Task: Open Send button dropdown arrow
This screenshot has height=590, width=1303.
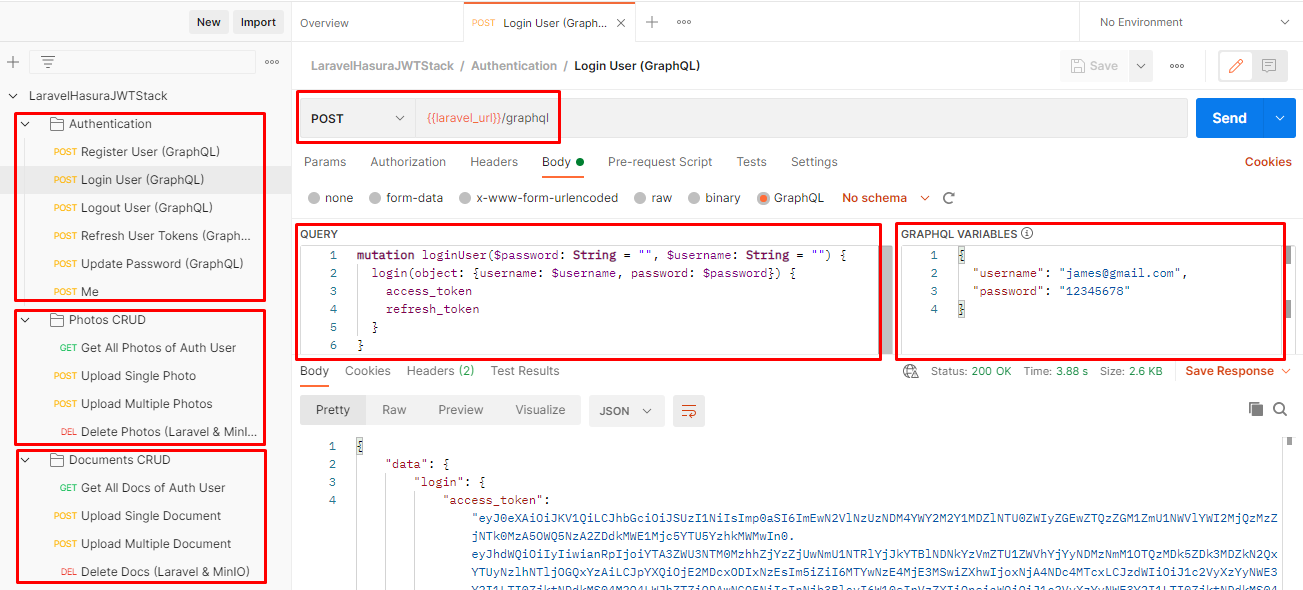Action: [x=1279, y=118]
